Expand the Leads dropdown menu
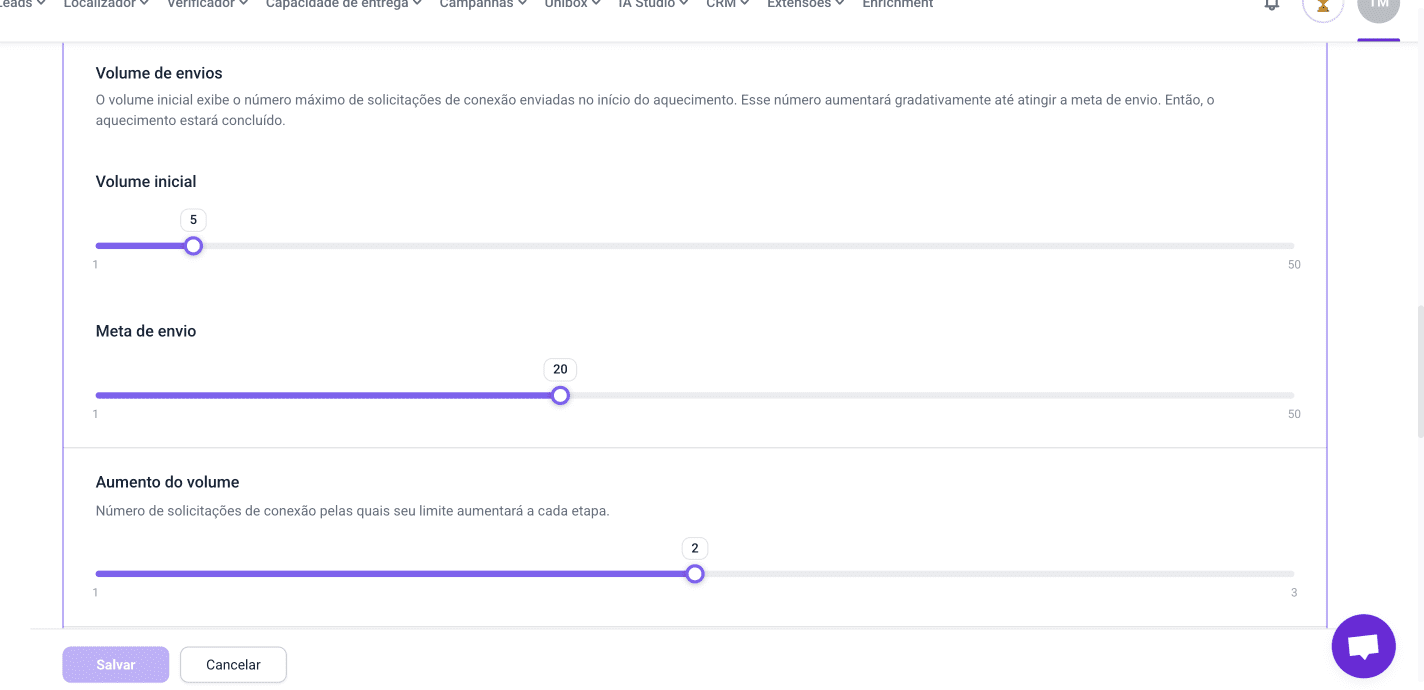This screenshot has width=1424, height=690. tap(22, 5)
